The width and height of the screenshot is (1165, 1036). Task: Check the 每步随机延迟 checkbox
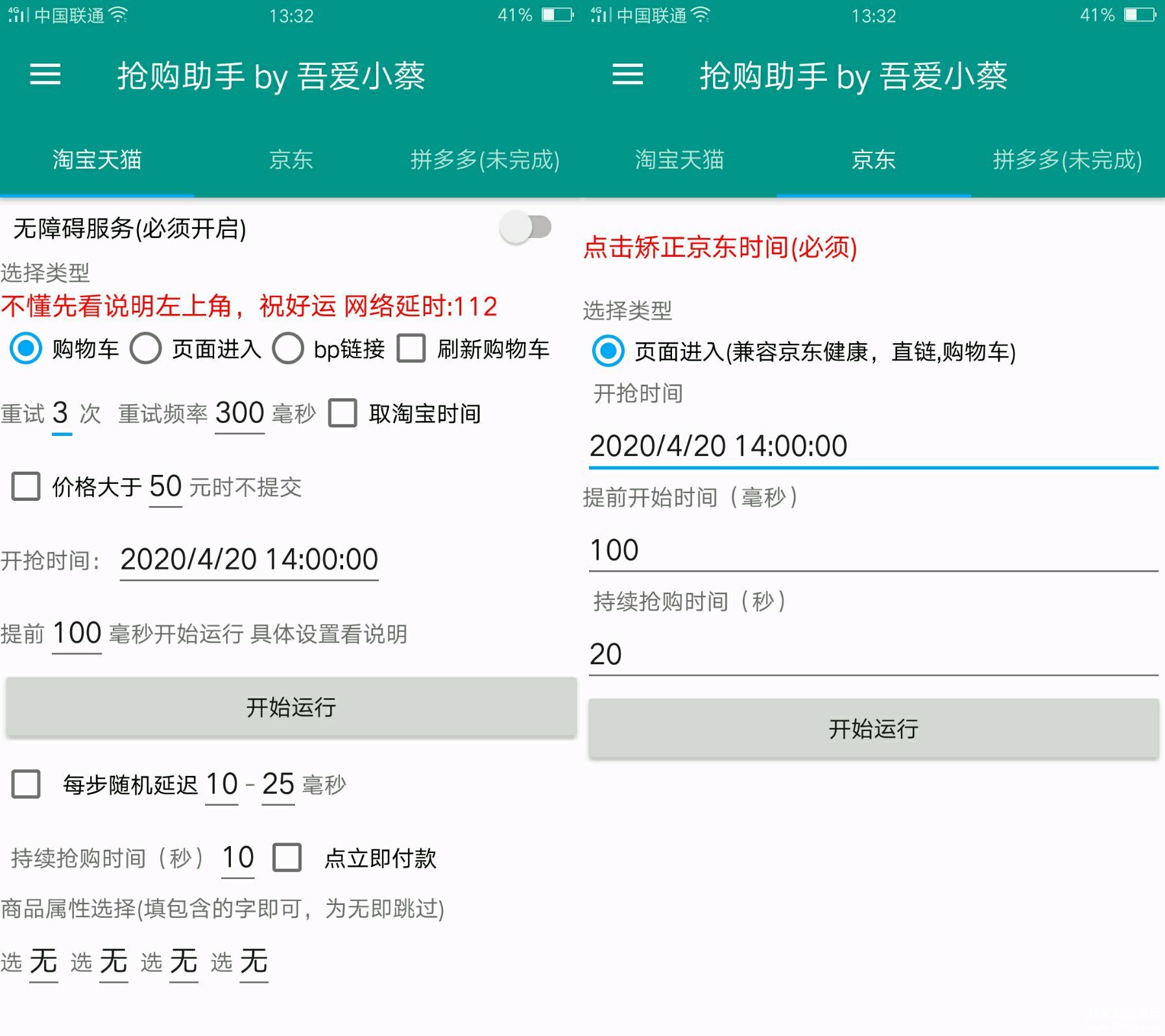[26, 784]
